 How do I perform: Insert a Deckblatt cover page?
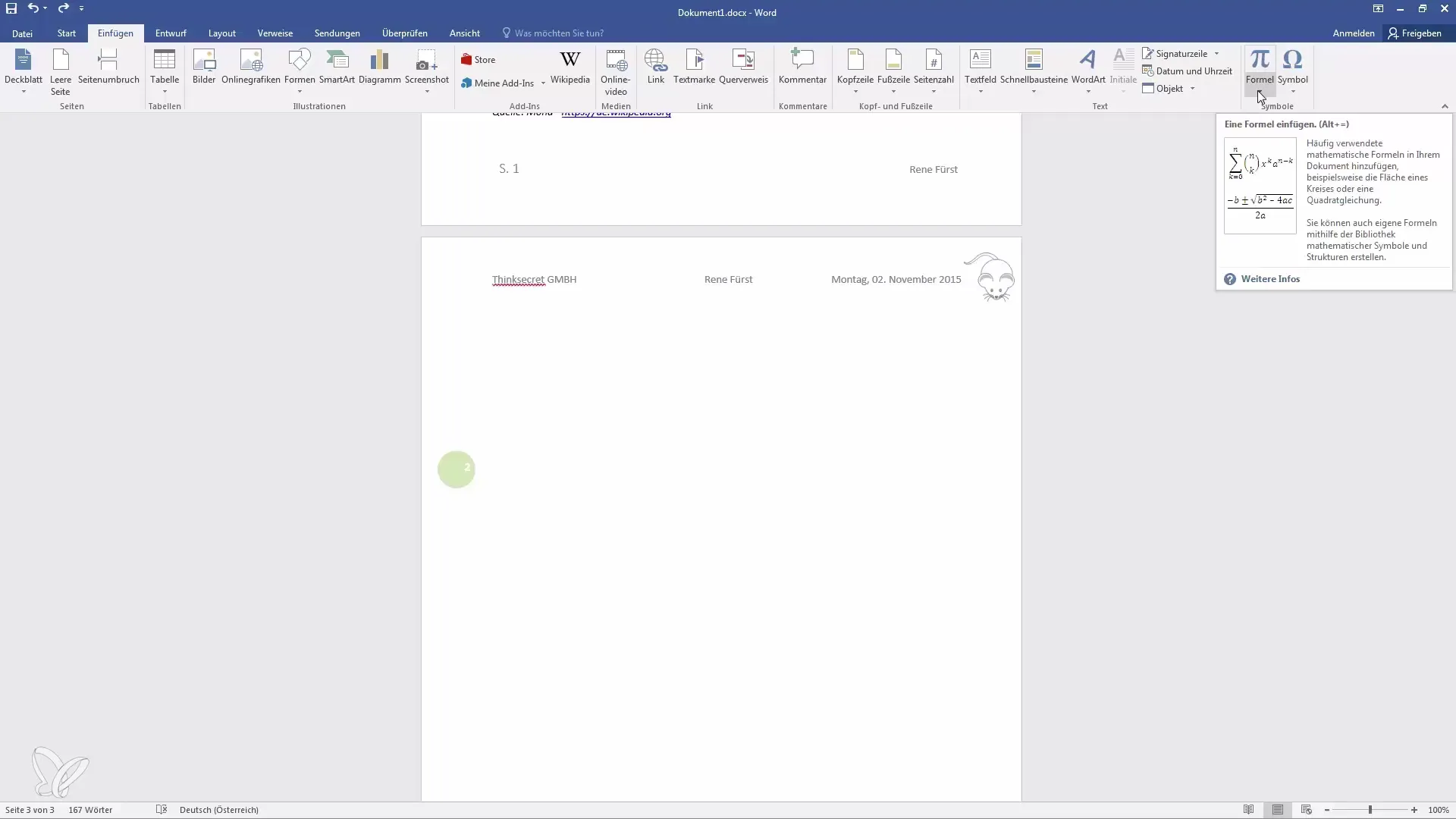pos(24,71)
